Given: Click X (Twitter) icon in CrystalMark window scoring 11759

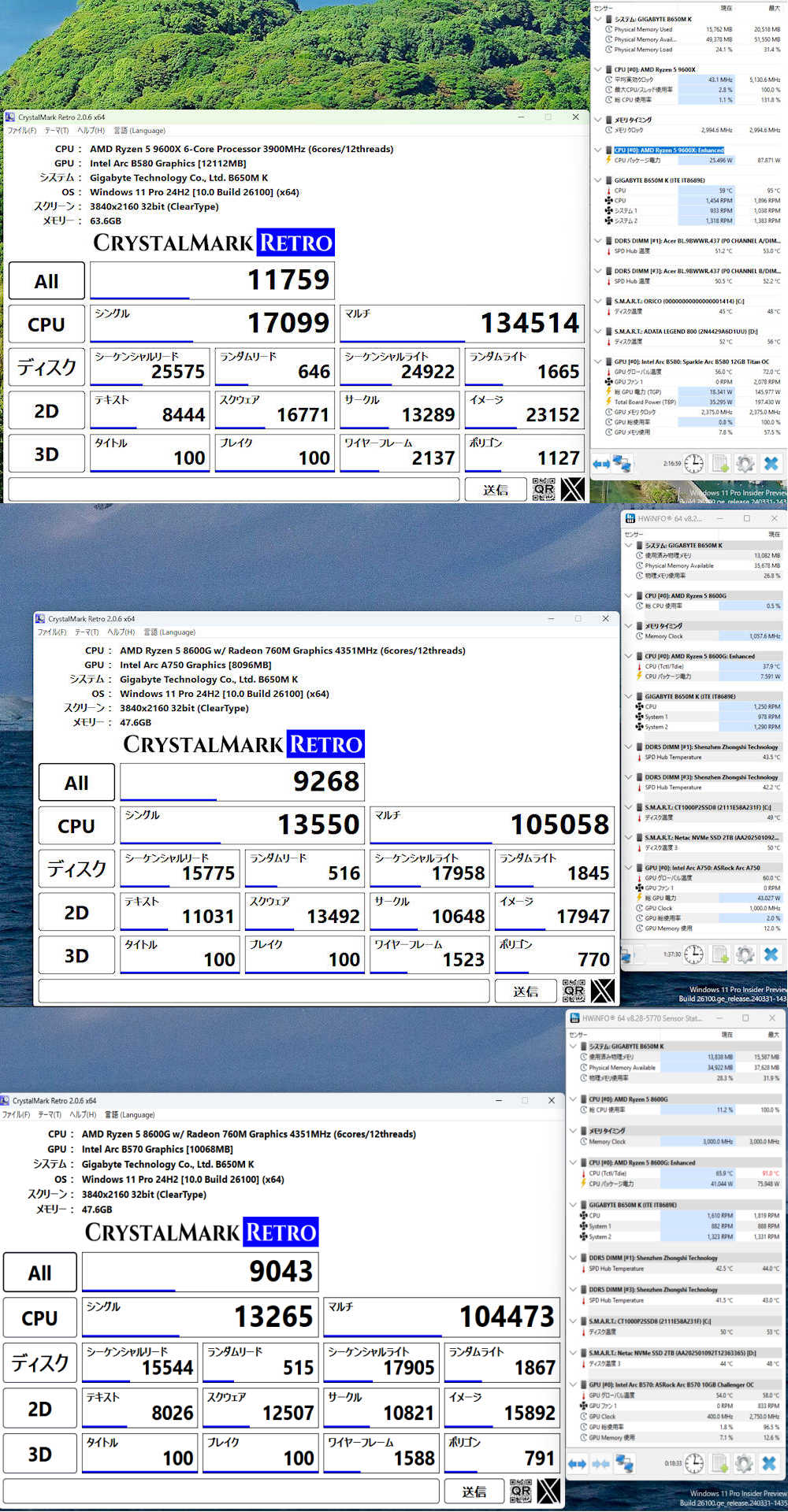Looking at the screenshot, I should click(573, 489).
